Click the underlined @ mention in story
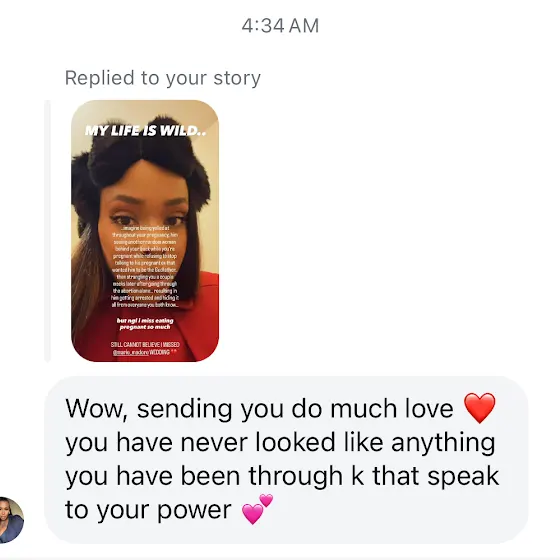The width and height of the screenshot is (560, 560). click(130, 352)
